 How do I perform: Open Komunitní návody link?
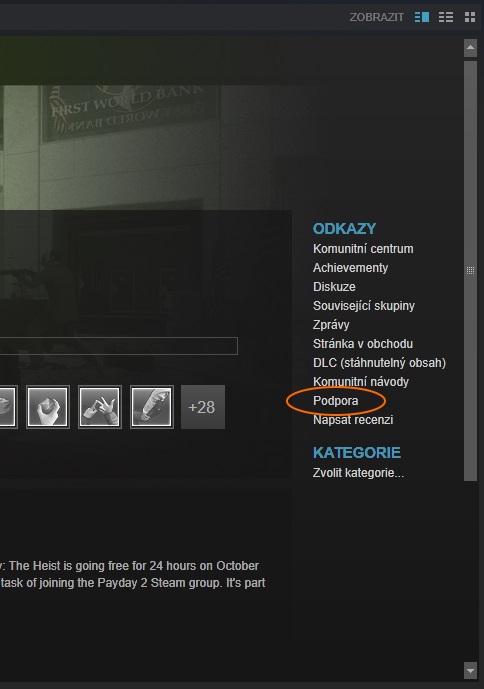point(361,381)
